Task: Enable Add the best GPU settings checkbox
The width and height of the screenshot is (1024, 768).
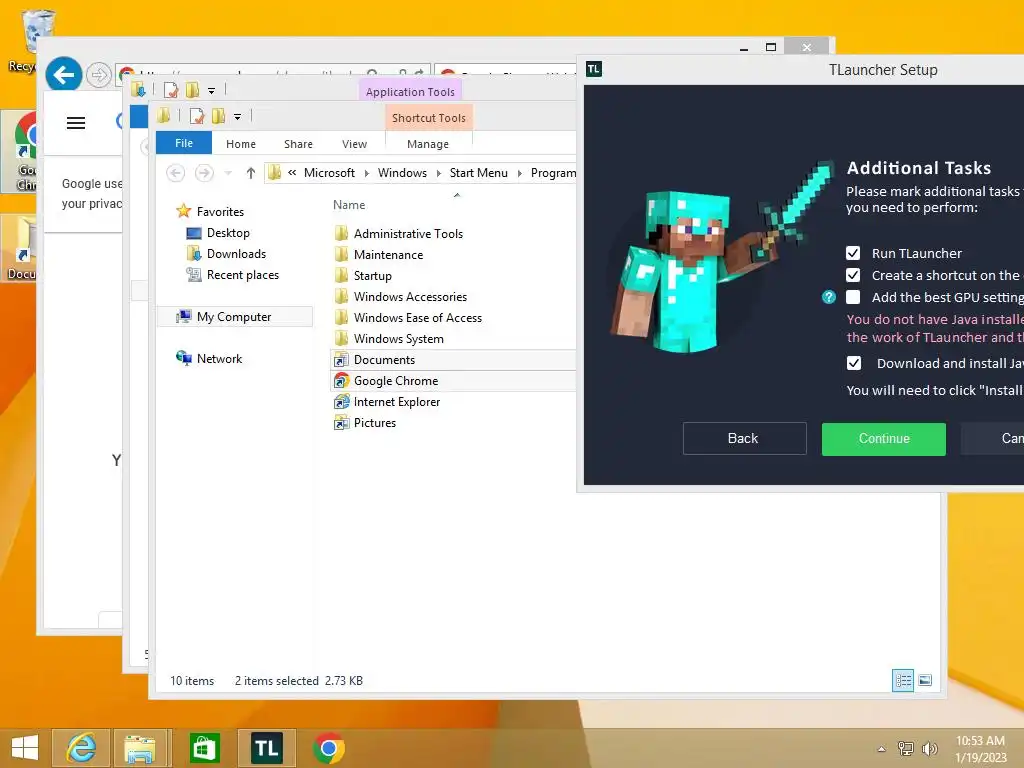Action: point(853,297)
